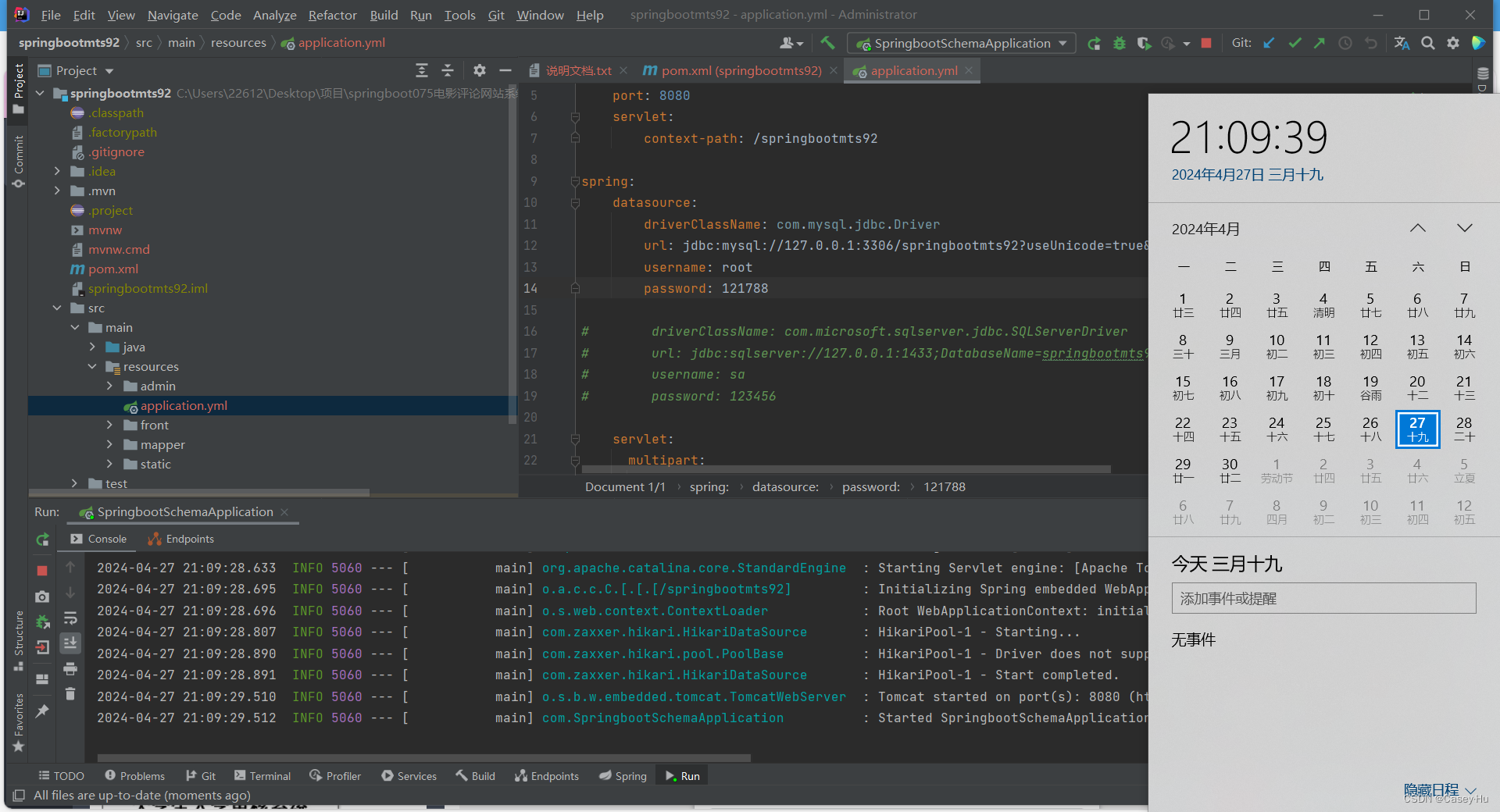
Task: Start debugging with the bug icon
Action: pyautogui.click(x=1120, y=43)
